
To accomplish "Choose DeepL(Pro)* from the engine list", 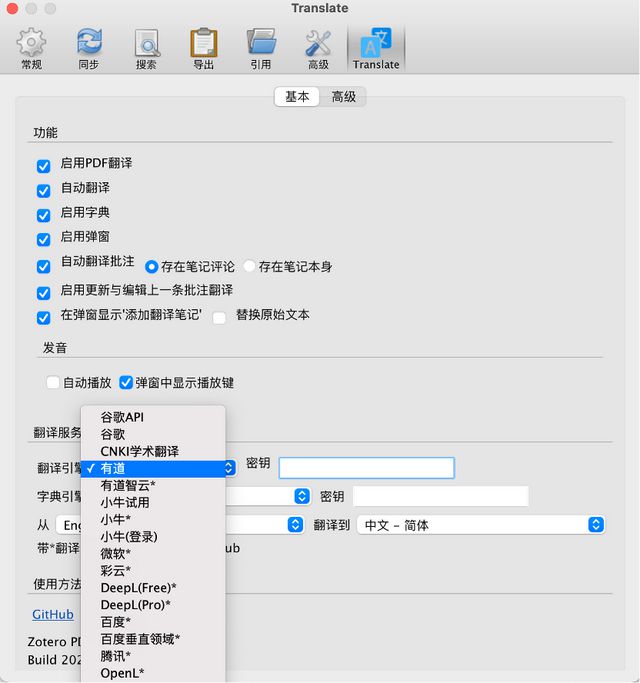I will click(x=153, y=605).
